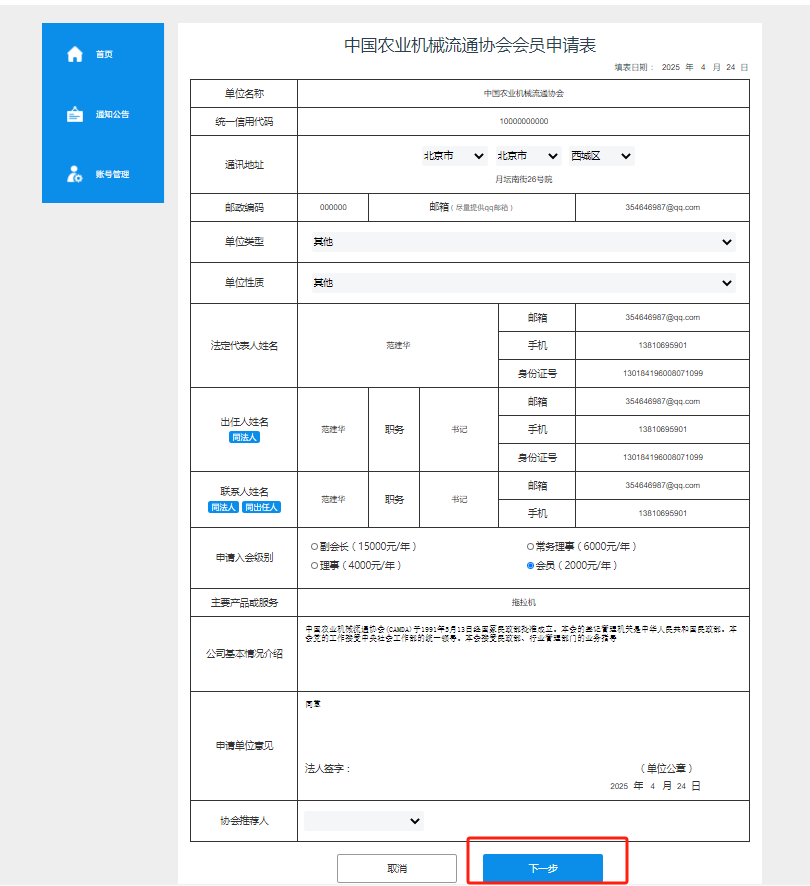Image resolution: width=810 pixels, height=886 pixels.
Task: Click the 出任人 邮箱 field
Action: click(662, 401)
